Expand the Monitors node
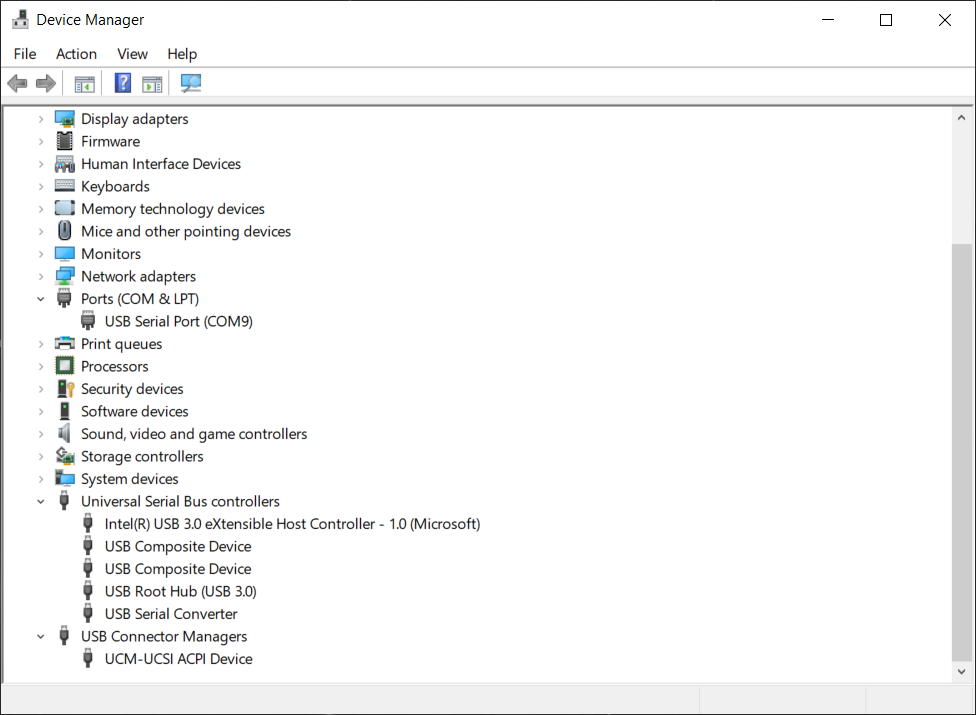This screenshot has width=976, height=715. coord(41,254)
